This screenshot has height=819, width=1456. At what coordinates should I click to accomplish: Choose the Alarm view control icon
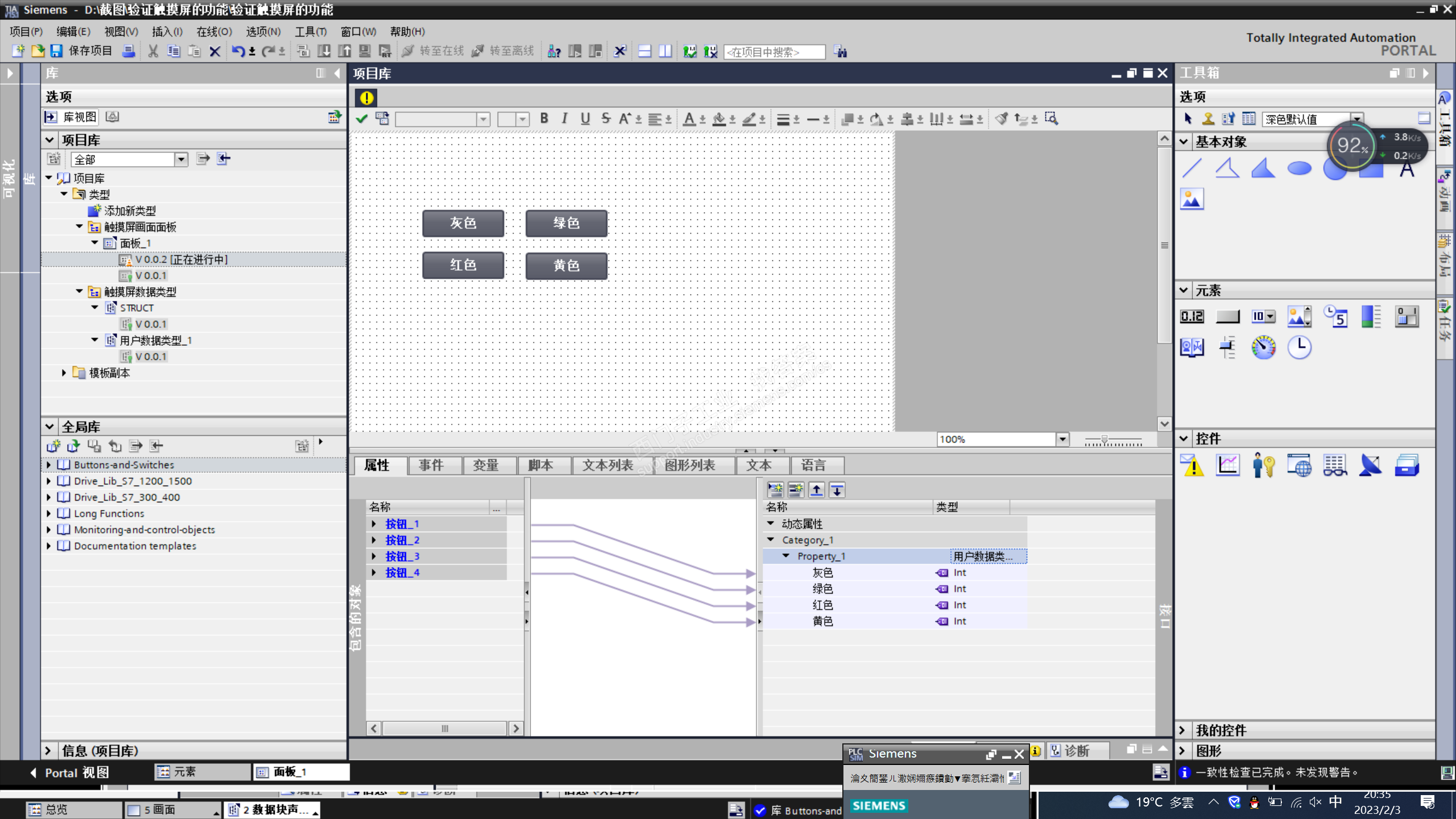[x=1192, y=466]
